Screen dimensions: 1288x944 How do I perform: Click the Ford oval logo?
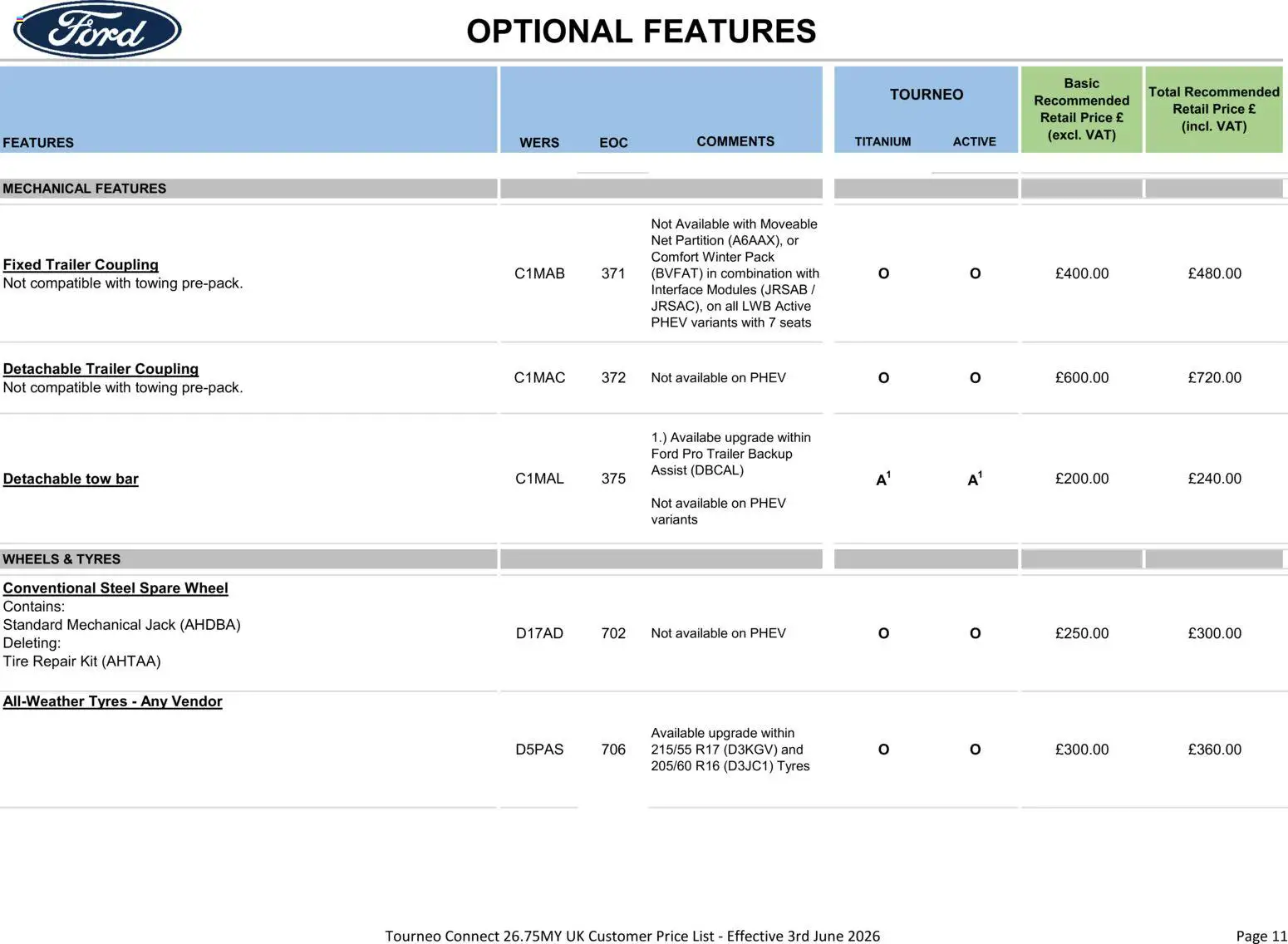97,30
